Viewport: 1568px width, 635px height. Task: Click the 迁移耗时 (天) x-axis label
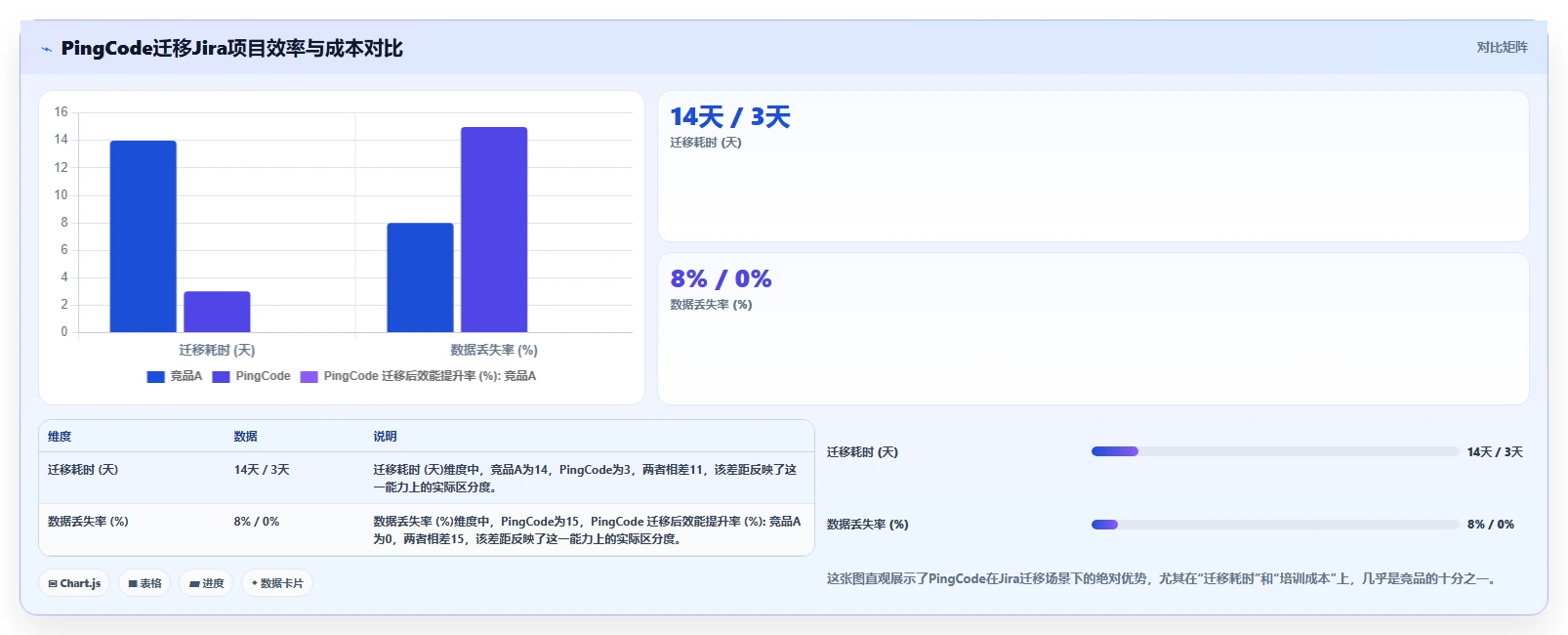[x=217, y=350]
